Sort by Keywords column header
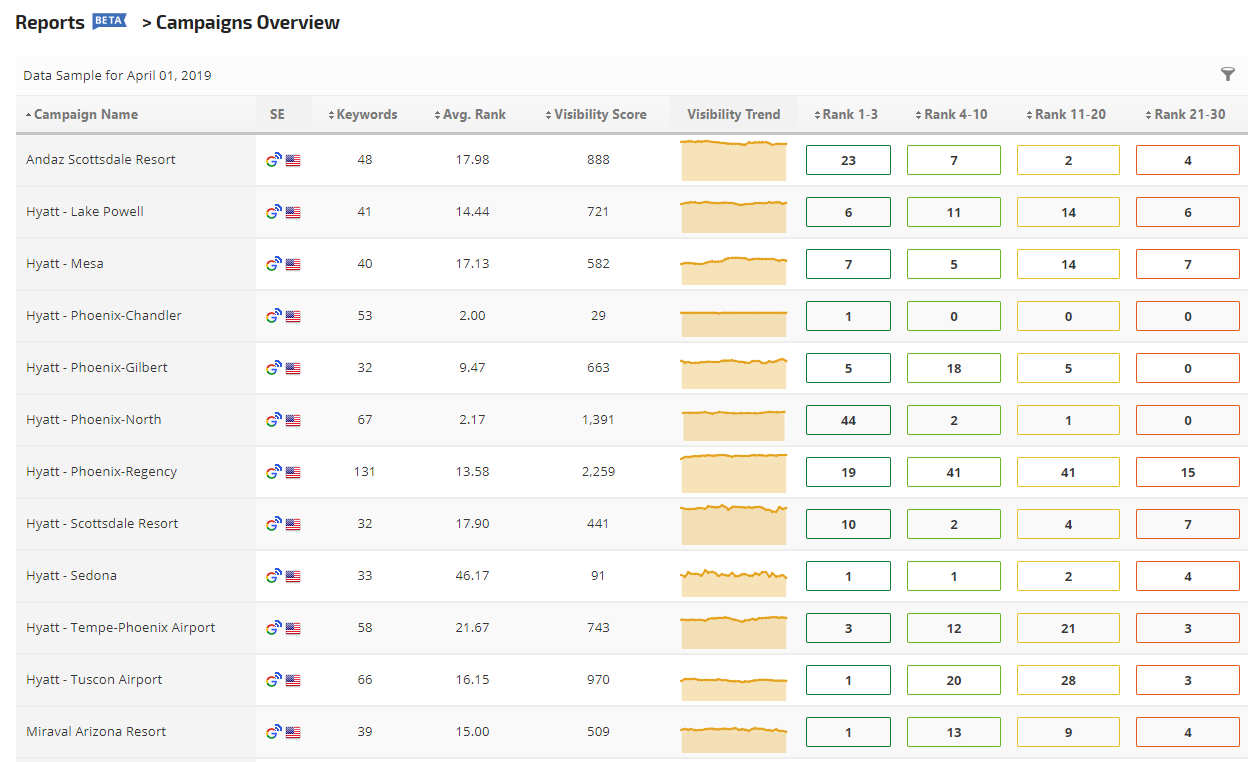 tap(366, 114)
